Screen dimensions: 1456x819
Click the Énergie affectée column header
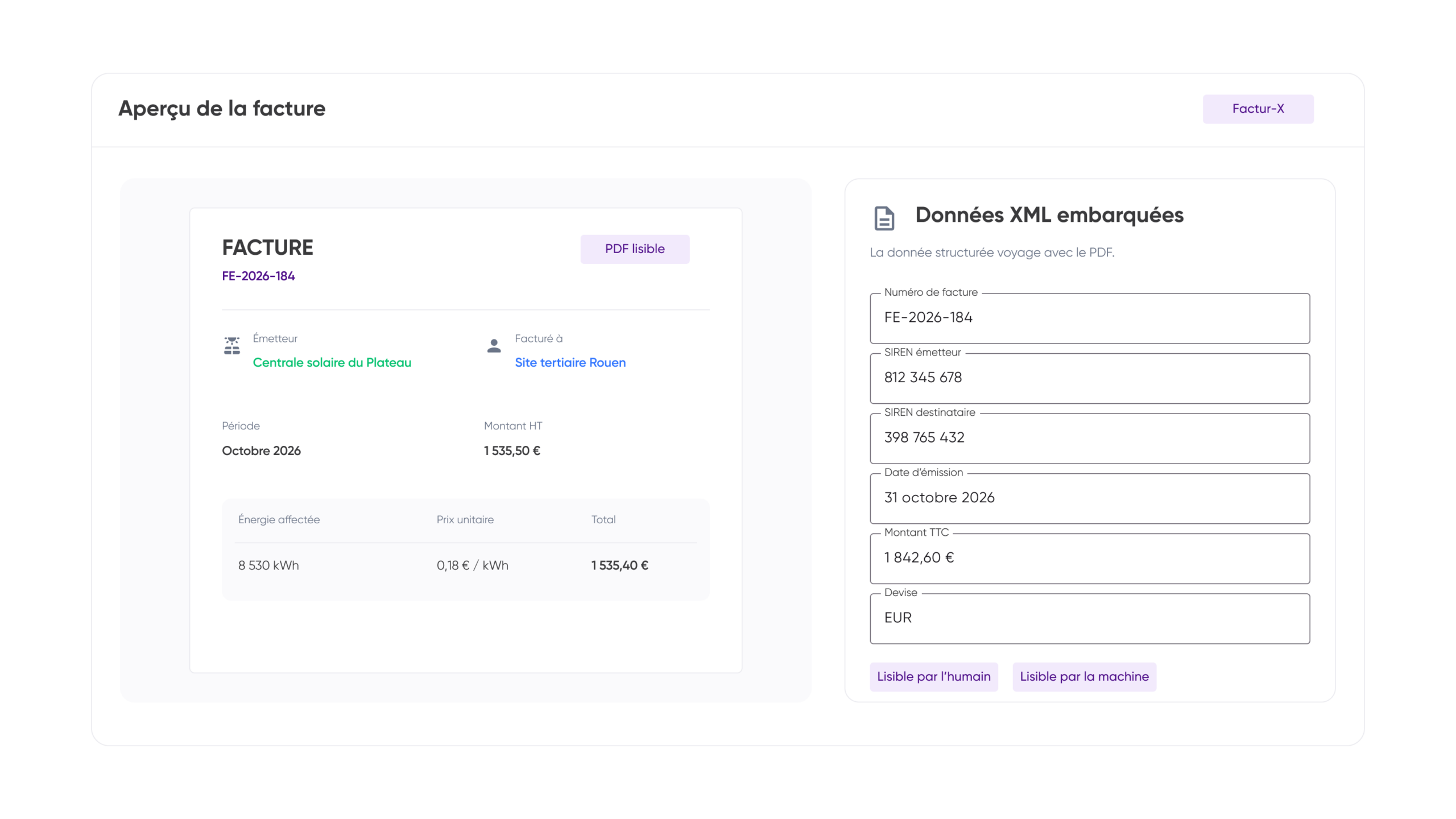pos(279,519)
